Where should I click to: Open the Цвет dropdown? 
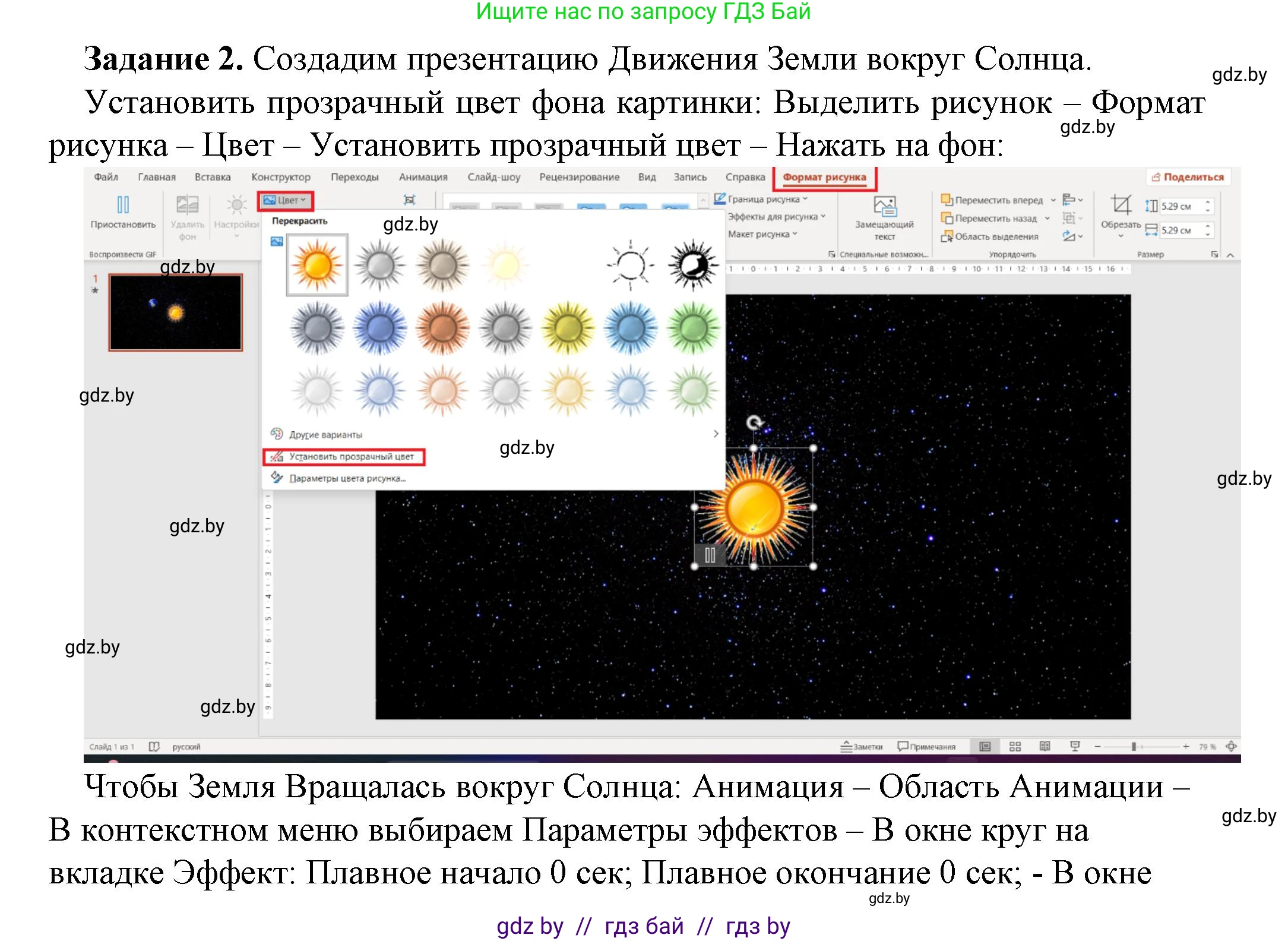click(285, 200)
